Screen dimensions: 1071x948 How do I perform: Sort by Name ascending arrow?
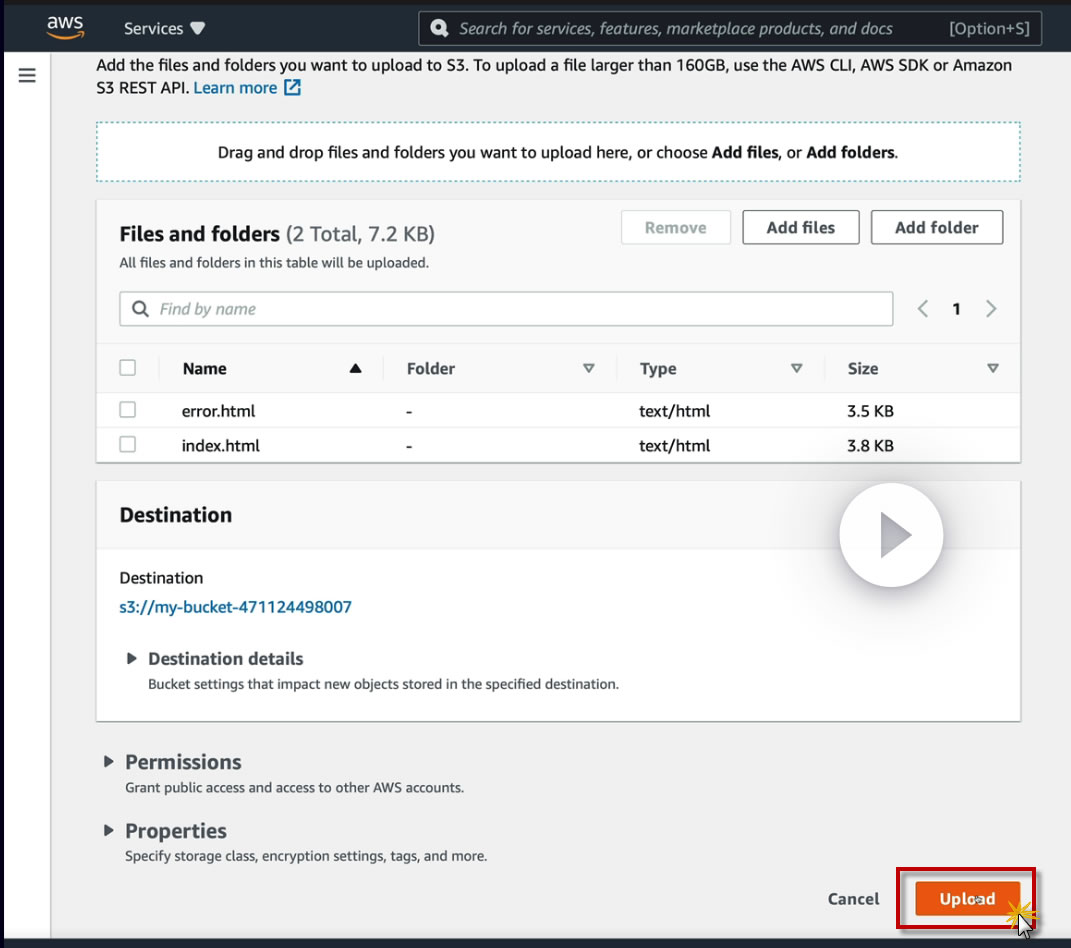point(355,368)
